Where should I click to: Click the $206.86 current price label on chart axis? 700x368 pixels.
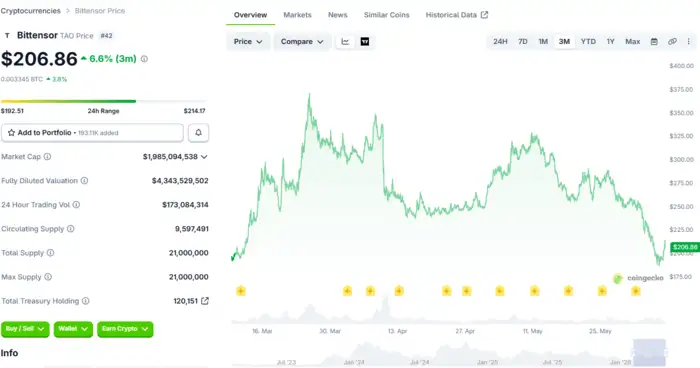[685, 247]
